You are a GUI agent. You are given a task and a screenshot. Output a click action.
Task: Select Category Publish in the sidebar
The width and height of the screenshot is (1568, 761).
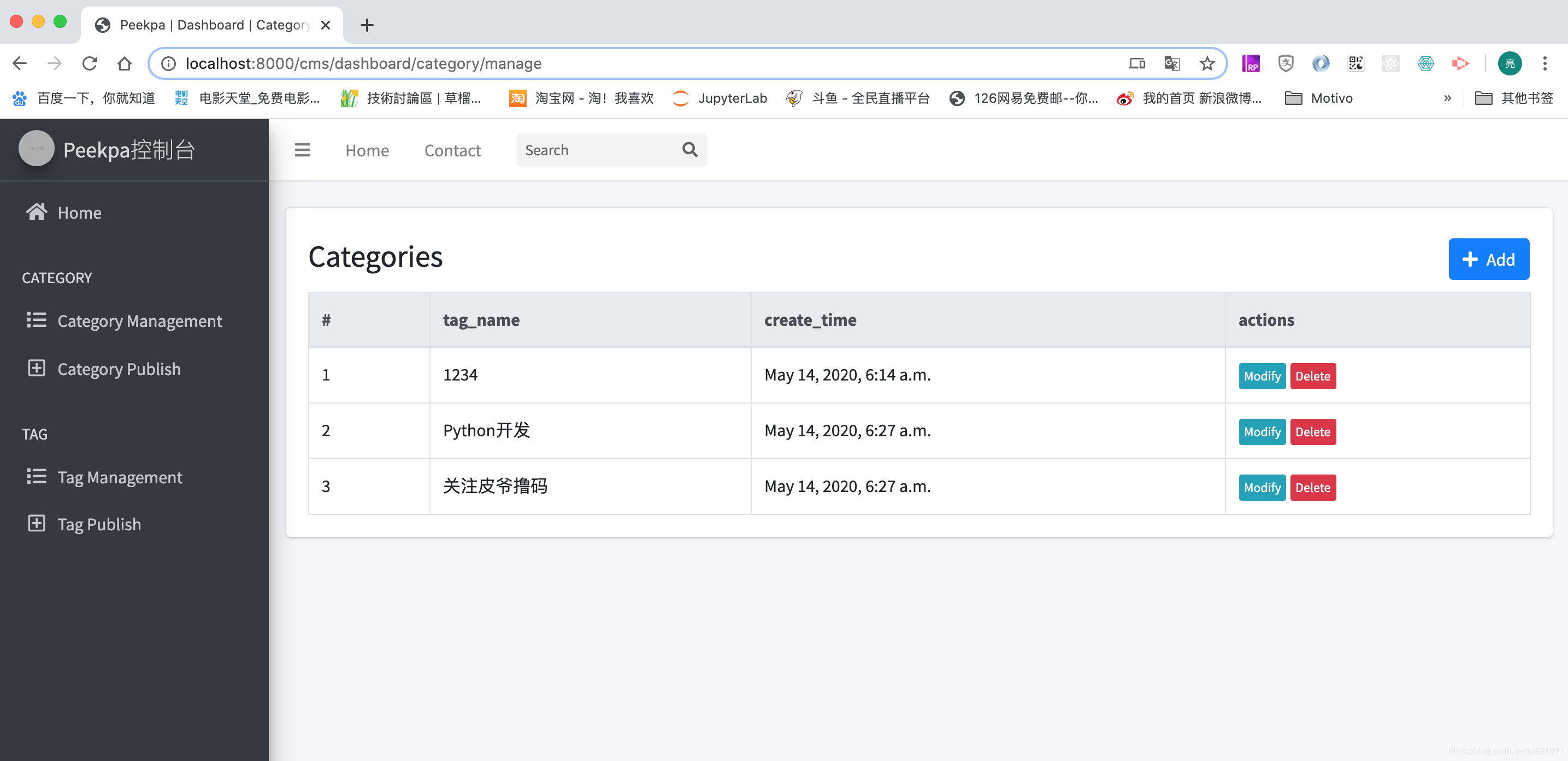(119, 368)
